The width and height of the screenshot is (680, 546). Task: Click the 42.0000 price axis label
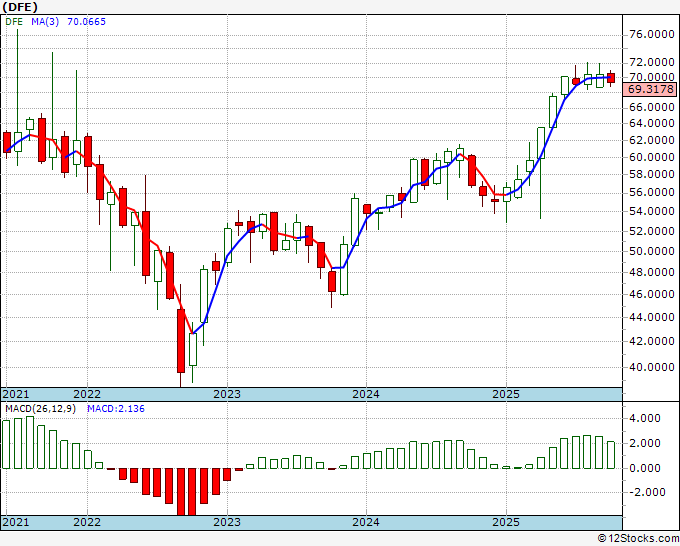point(651,341)
